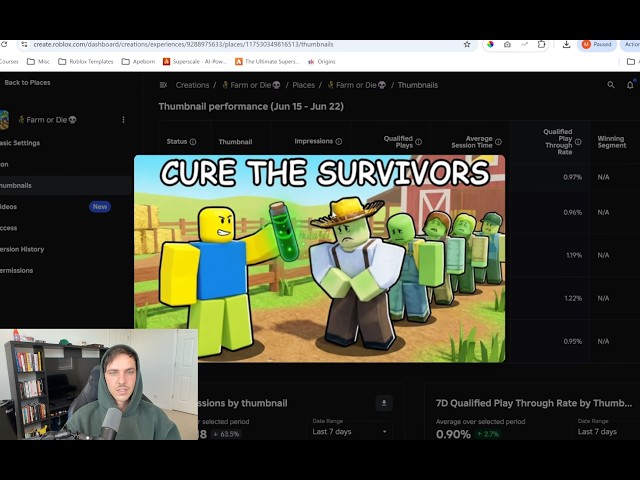Click the 0.95% play through rate value

tap(572, 341)
